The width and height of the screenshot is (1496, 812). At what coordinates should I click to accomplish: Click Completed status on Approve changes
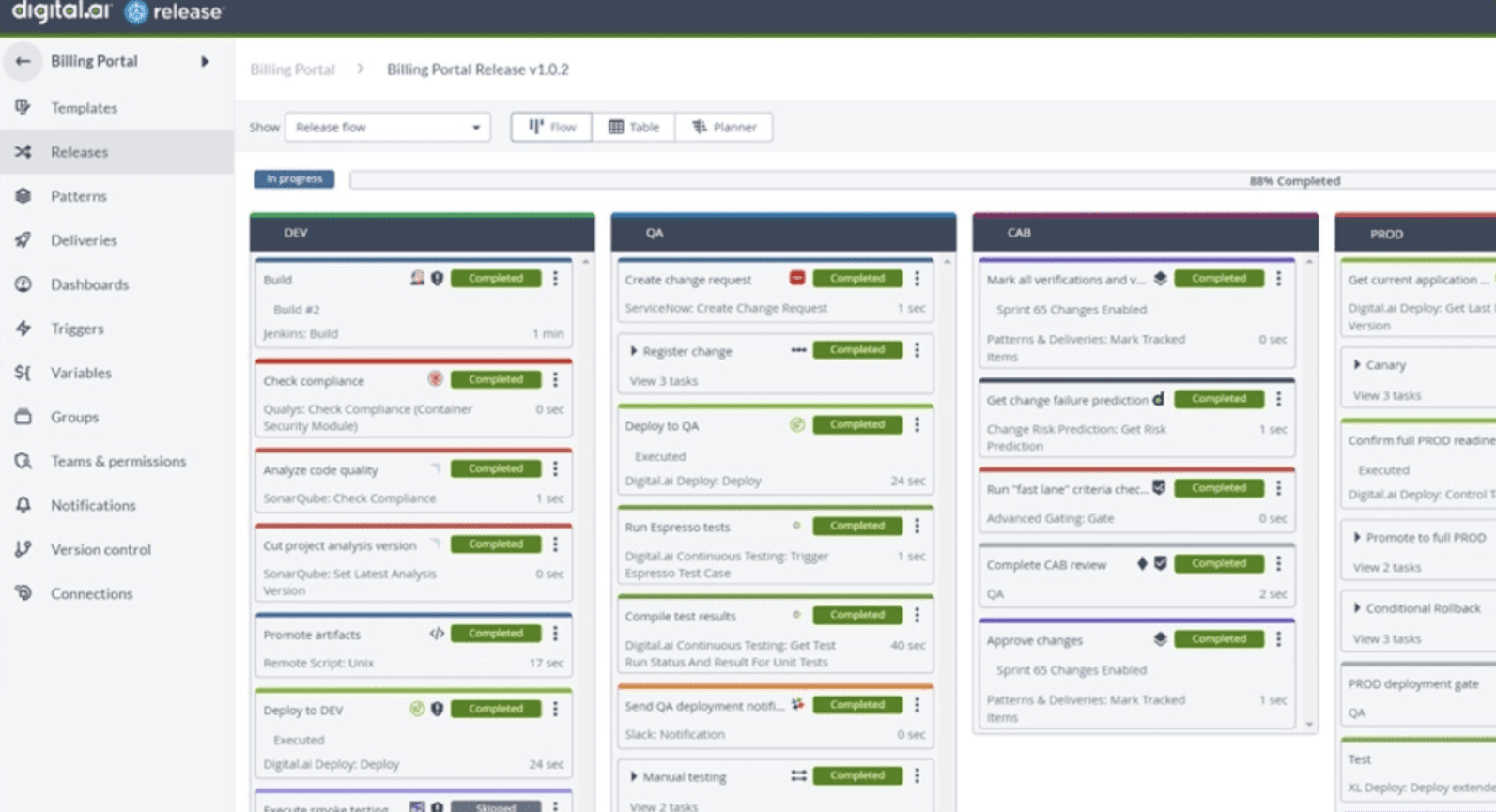pyautogui.click(x=1219, y=639)
